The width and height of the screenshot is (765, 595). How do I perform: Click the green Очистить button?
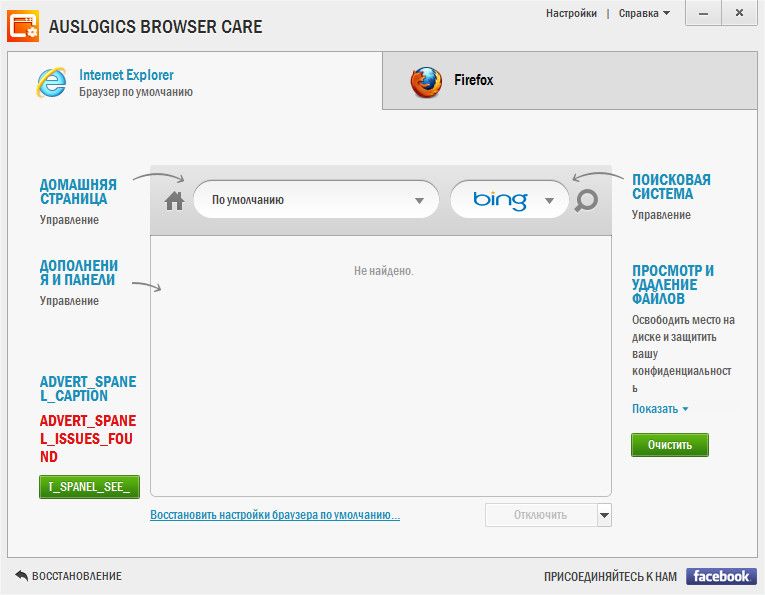point(669,445)
